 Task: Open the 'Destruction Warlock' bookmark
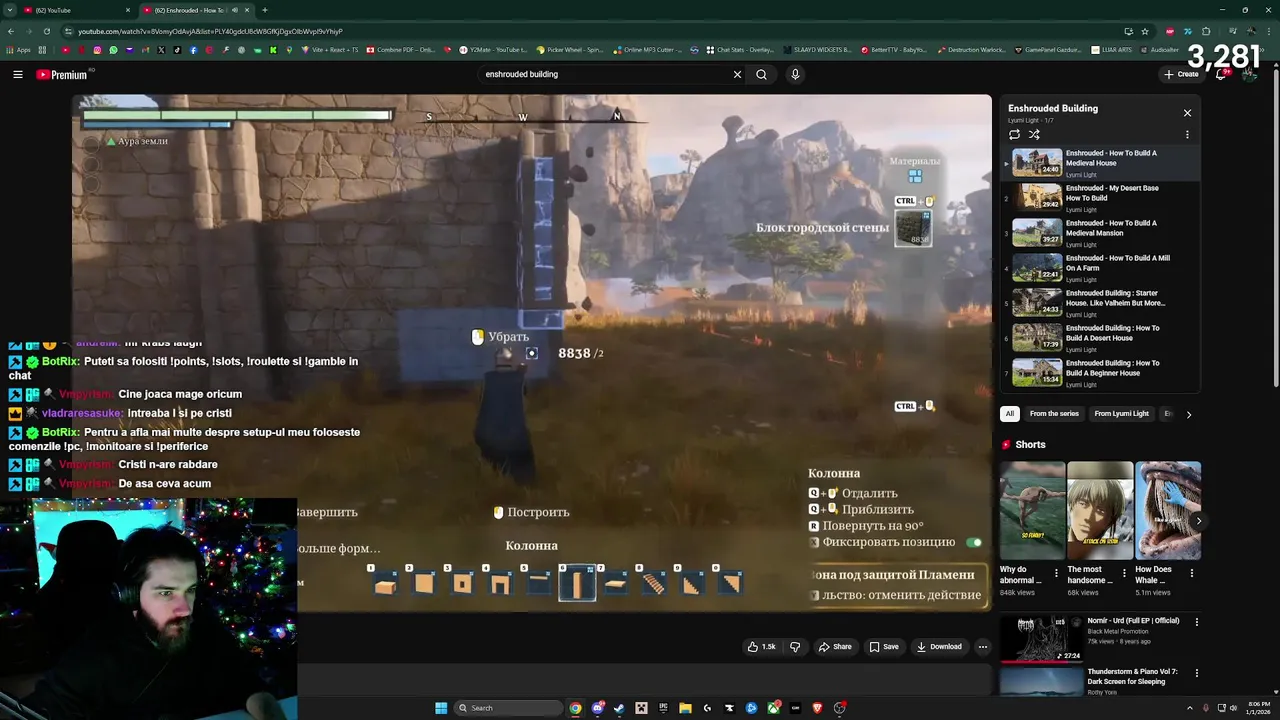973,49
